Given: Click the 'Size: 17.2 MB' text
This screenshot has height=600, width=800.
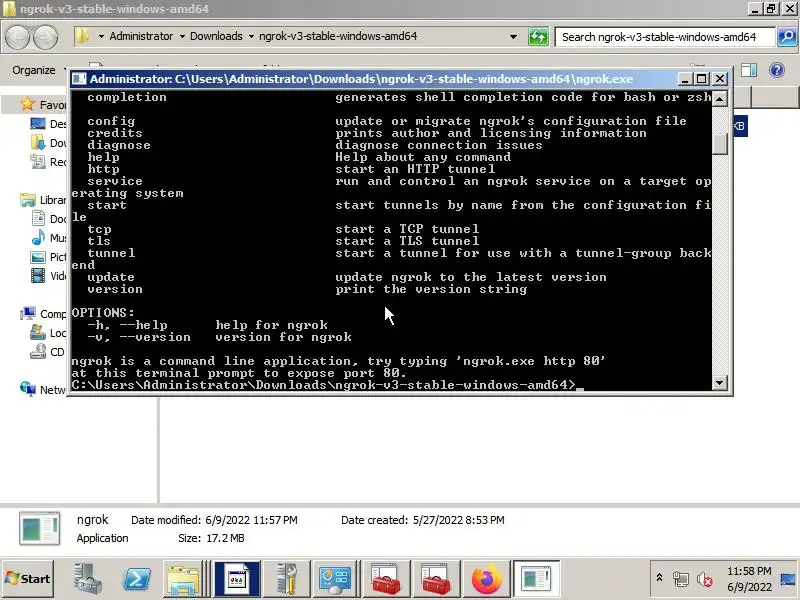Looking at the screenshot, I should pyautogui.click(x=211, y=538).
